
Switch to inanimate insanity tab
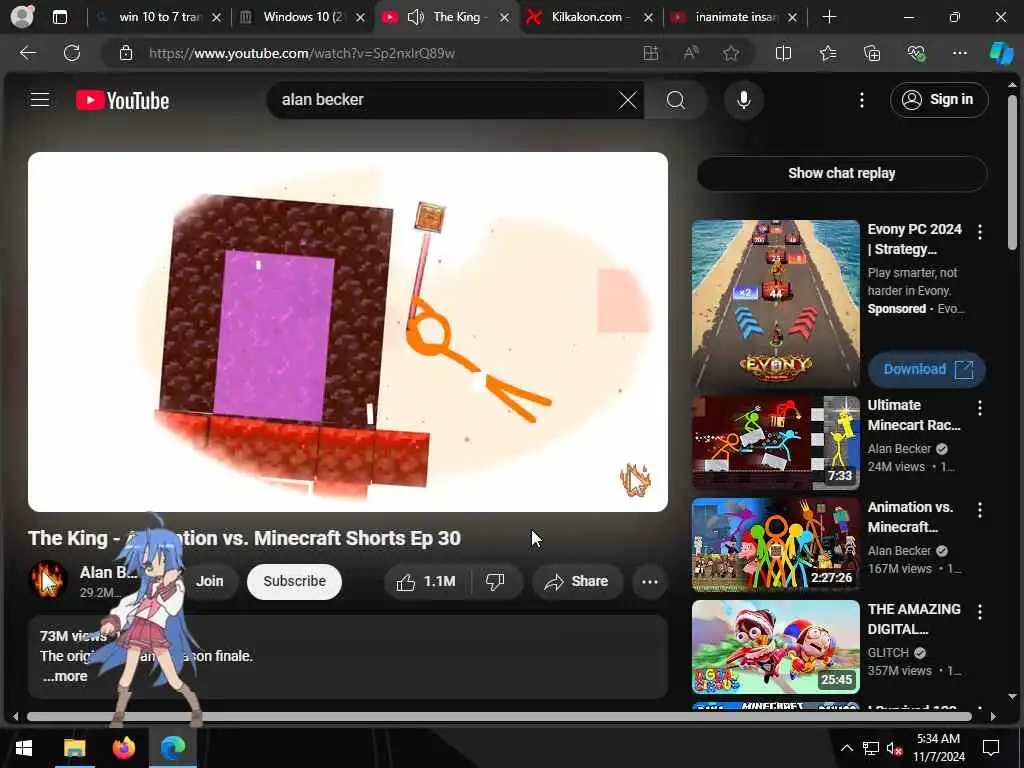(x=736, y=18)
